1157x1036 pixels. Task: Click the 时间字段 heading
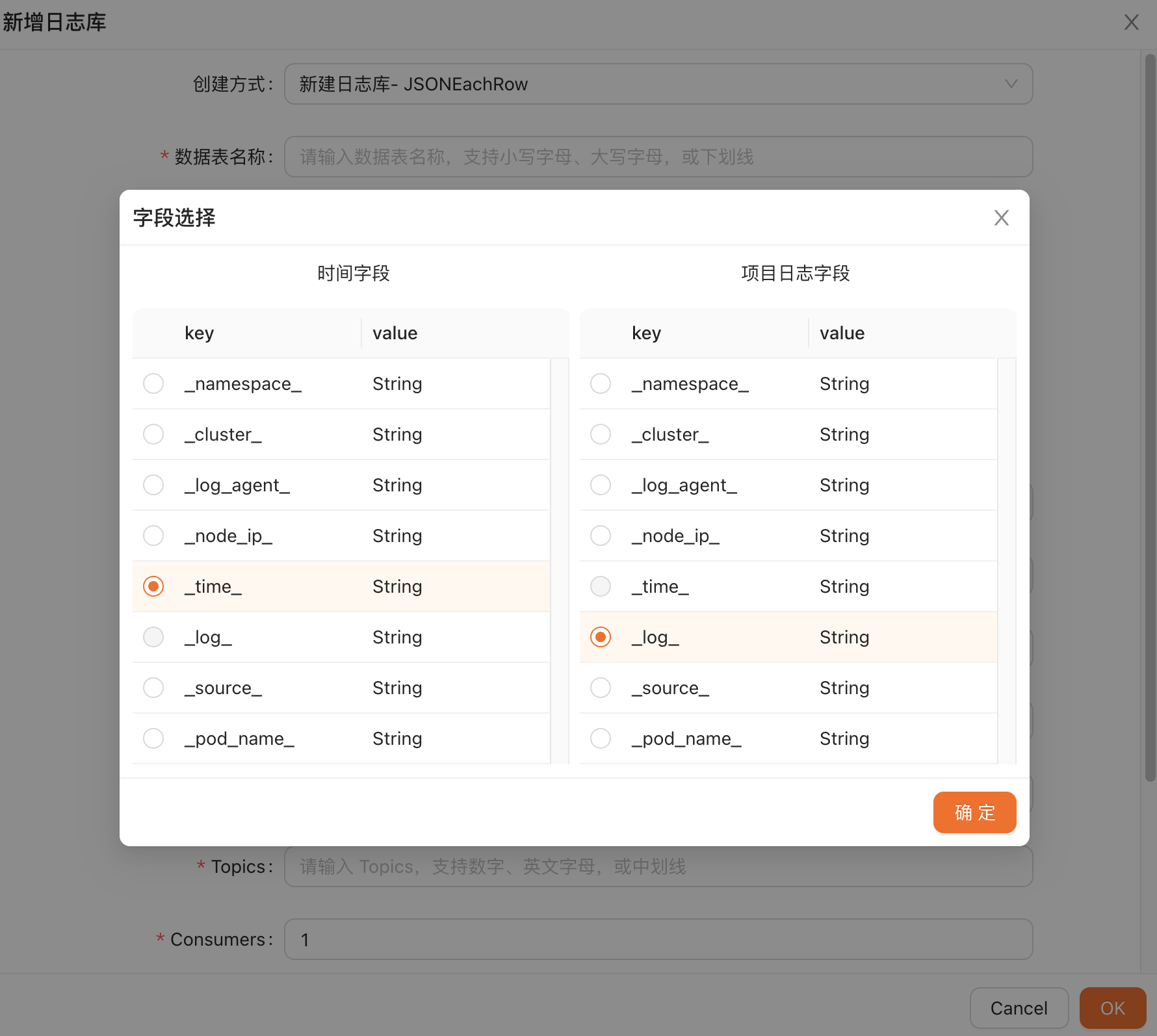click(x=353, y=273)
